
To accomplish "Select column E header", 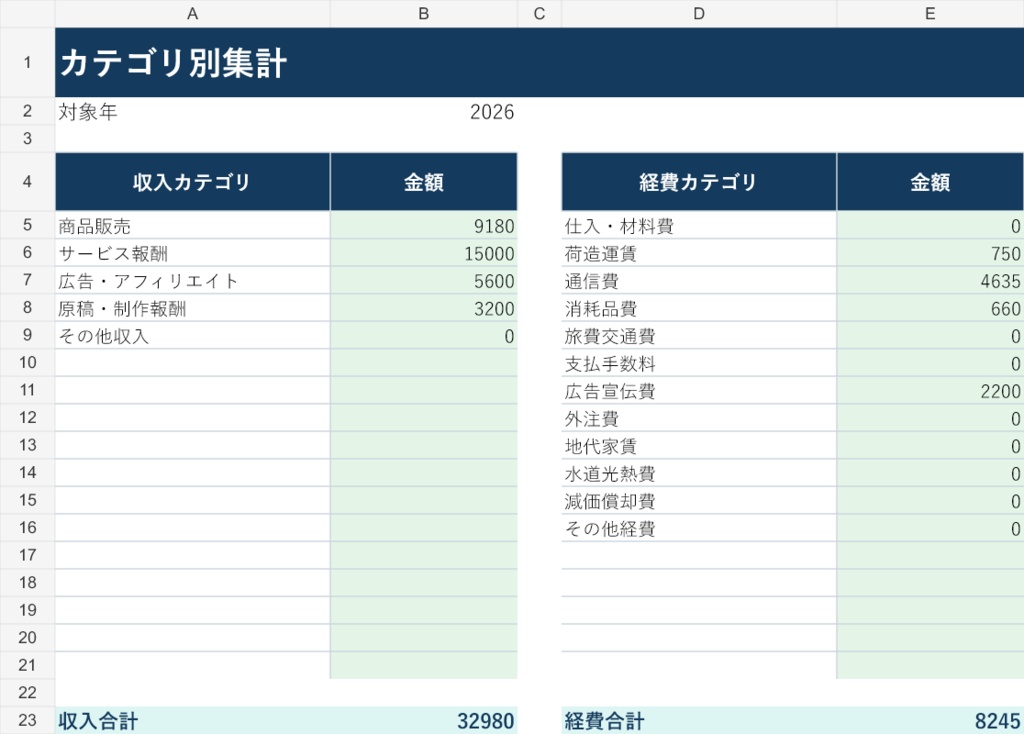I will (x=930, y=14).
